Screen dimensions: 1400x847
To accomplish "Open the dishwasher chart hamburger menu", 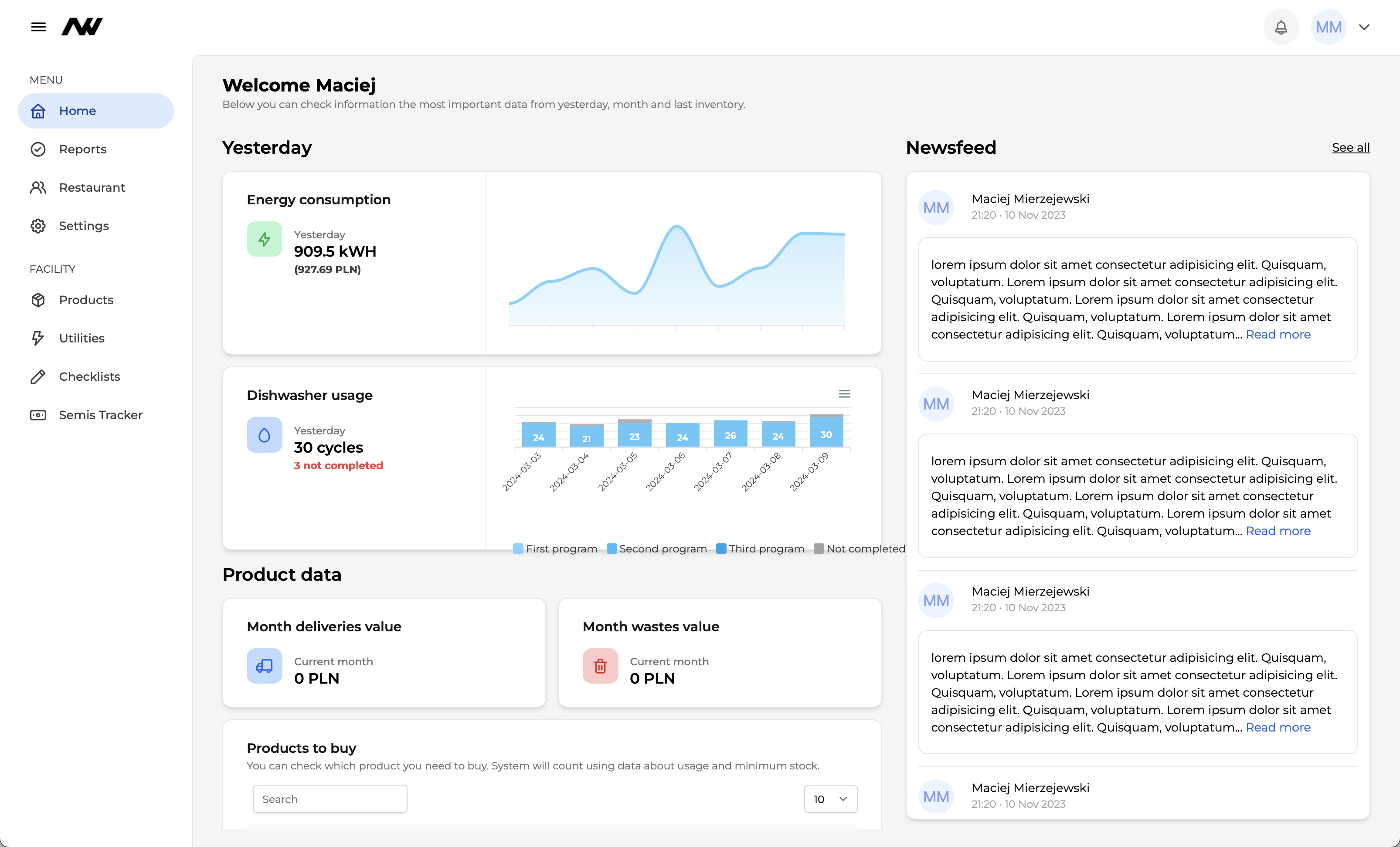I will coord(844,394).
